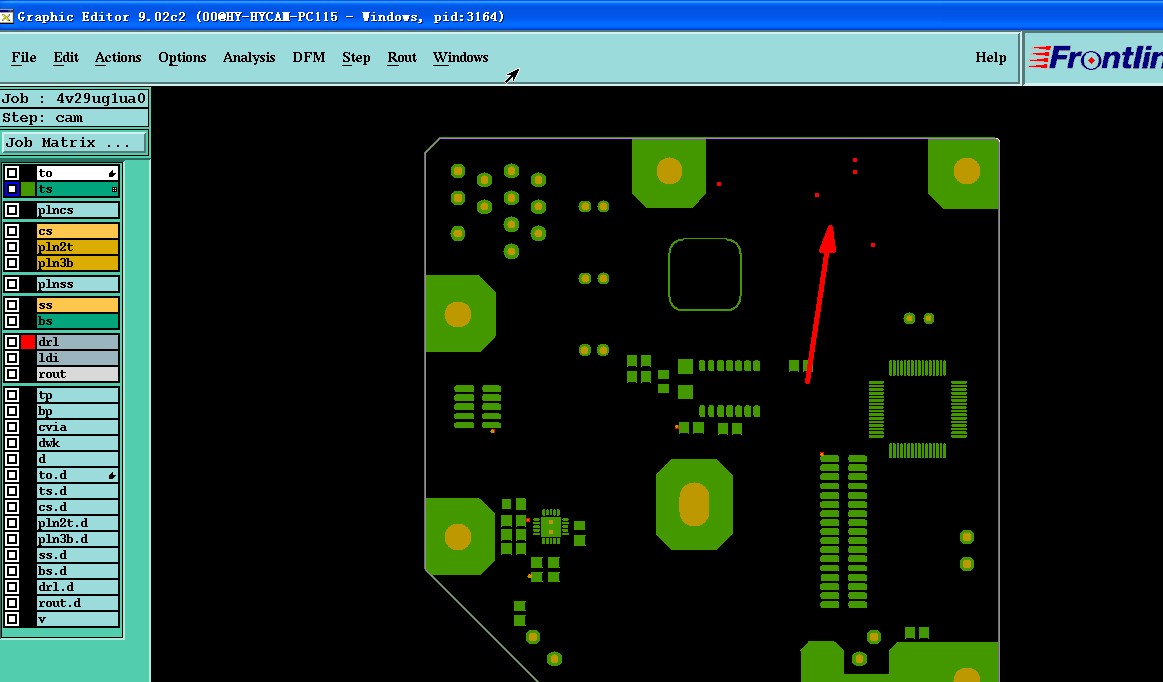Open the Options menu
Image resolution: width=1163 pixels, height=682 pixels.
point(182,57)
